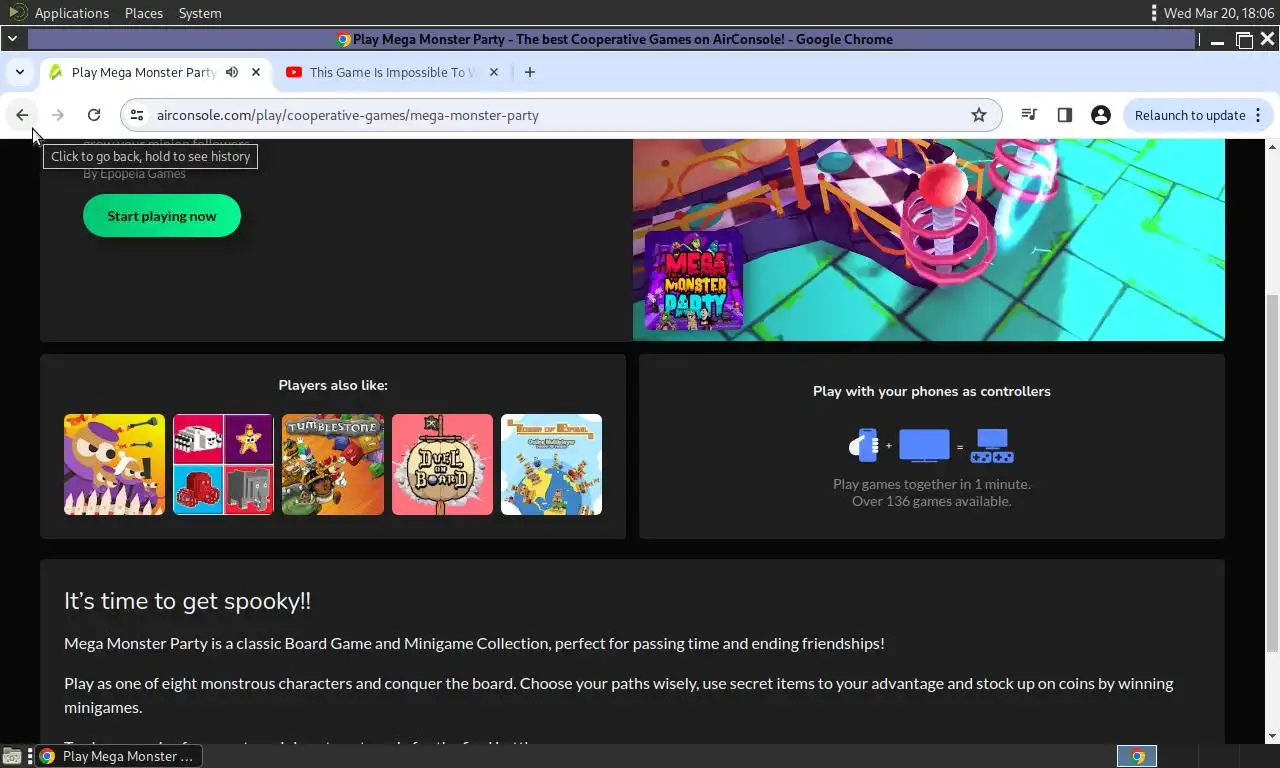Viewport: 1280px width, 768px height.
Task: Click the Players also like heading
Action: (x=333, y=385)
